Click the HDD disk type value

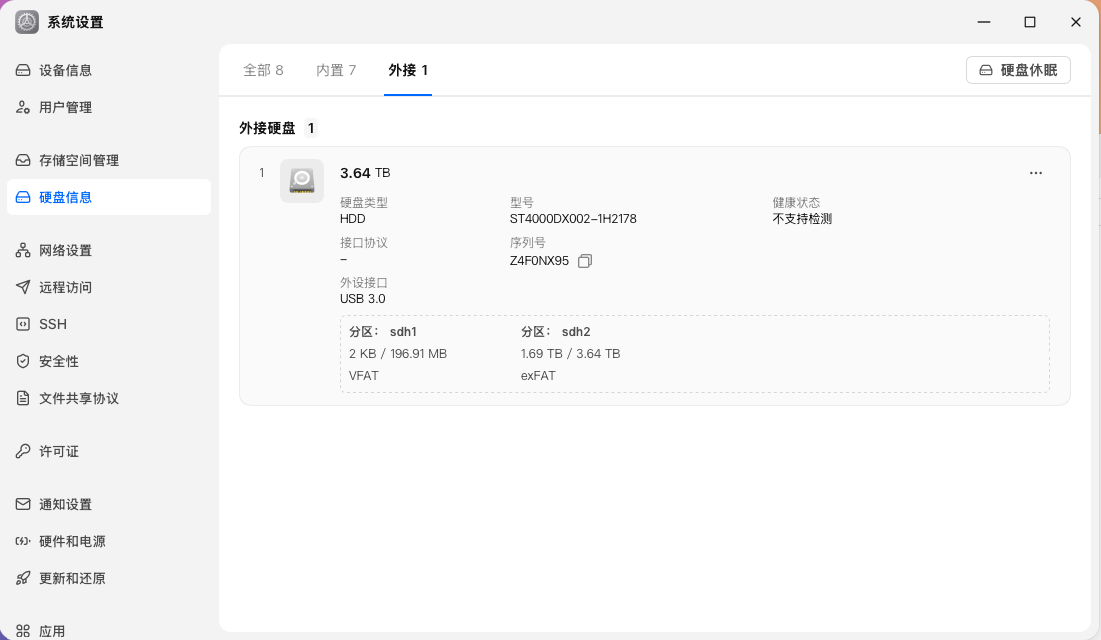click(x=352, y=218)
